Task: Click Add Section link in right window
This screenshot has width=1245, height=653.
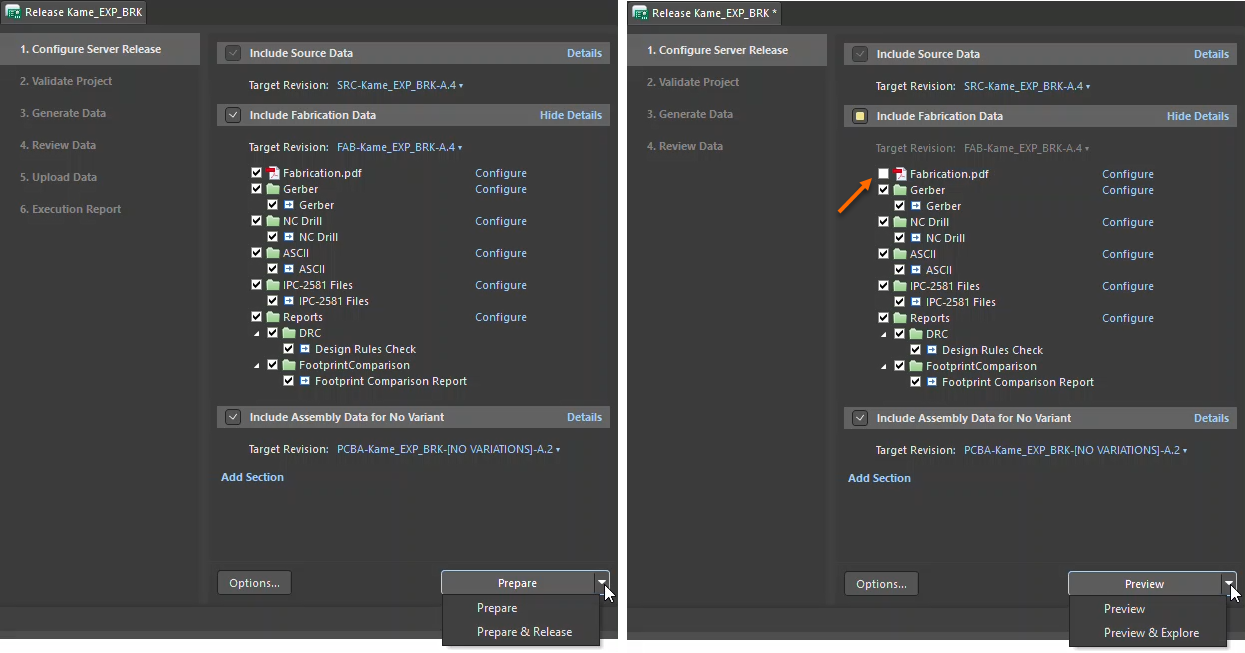Action: 879,478
